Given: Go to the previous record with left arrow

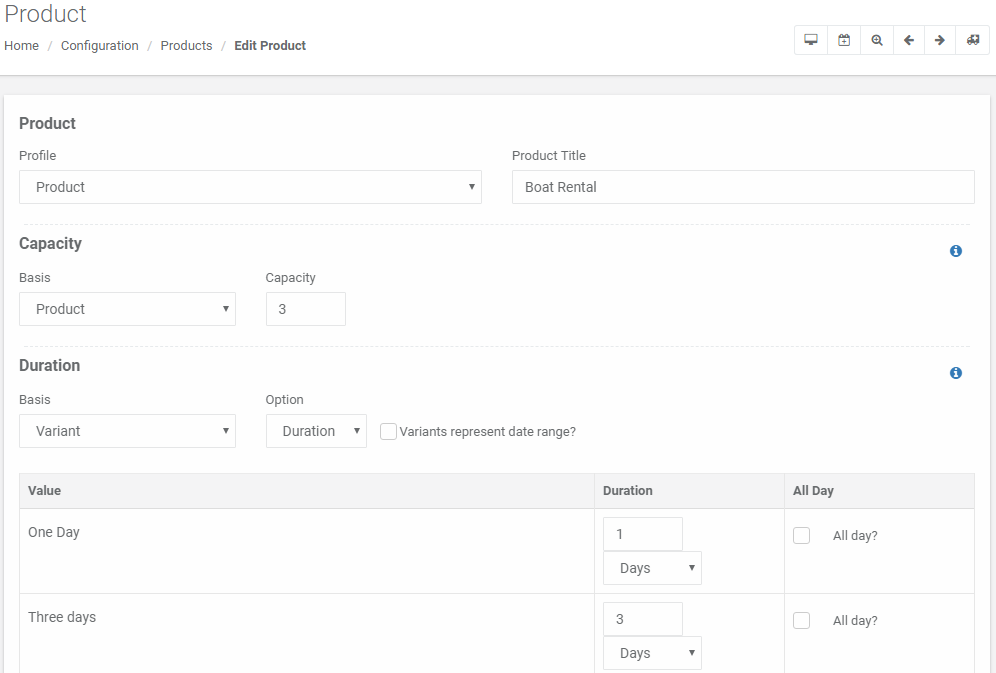Looking at the screenshot, I should (909, 40).
